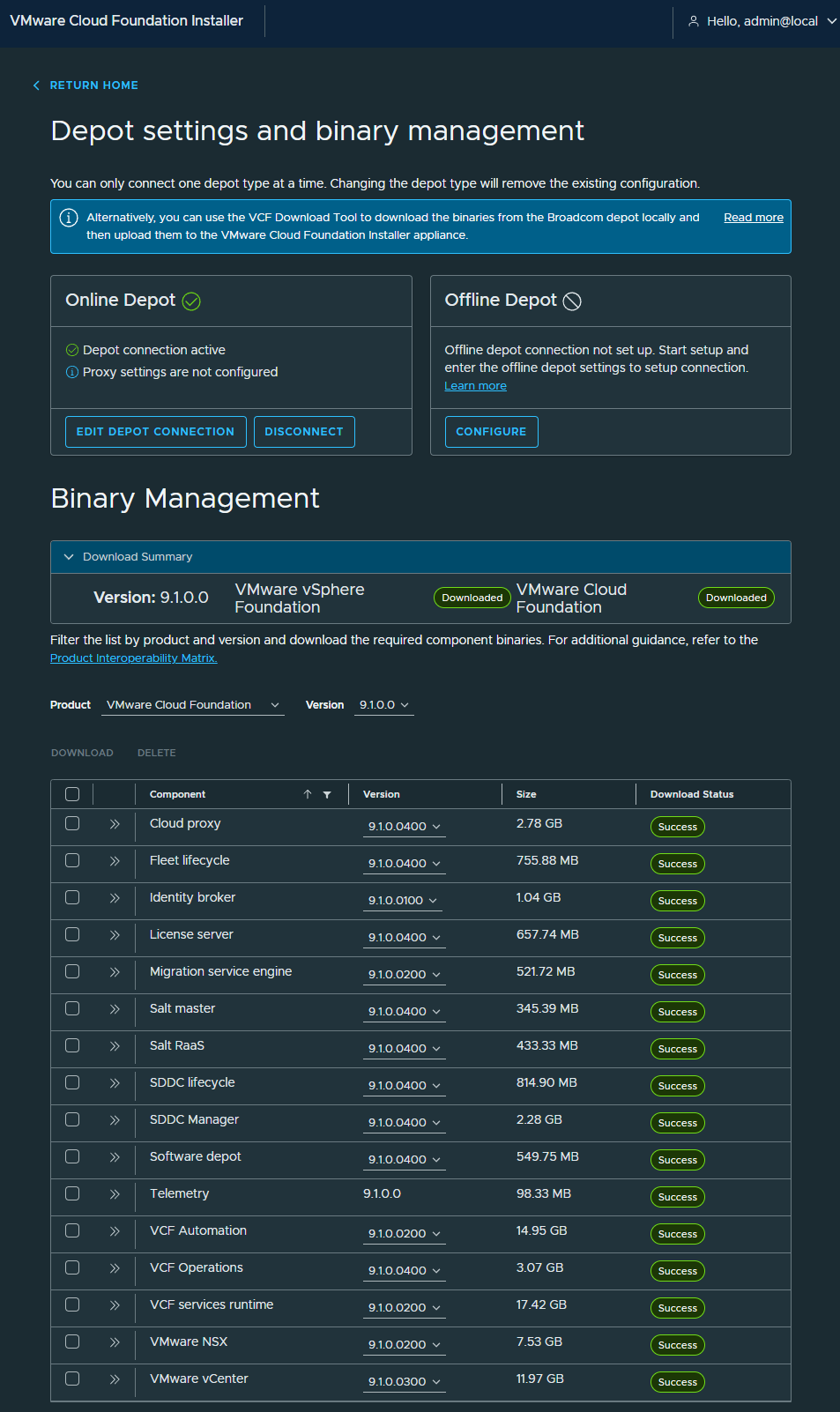Go back via Return Home
The height and width of the screenshot is (1412, 840).
coord(85,85)
